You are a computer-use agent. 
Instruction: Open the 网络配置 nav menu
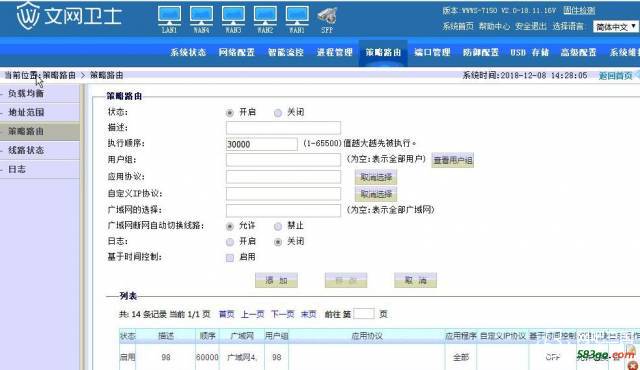(x=237, y=52)
